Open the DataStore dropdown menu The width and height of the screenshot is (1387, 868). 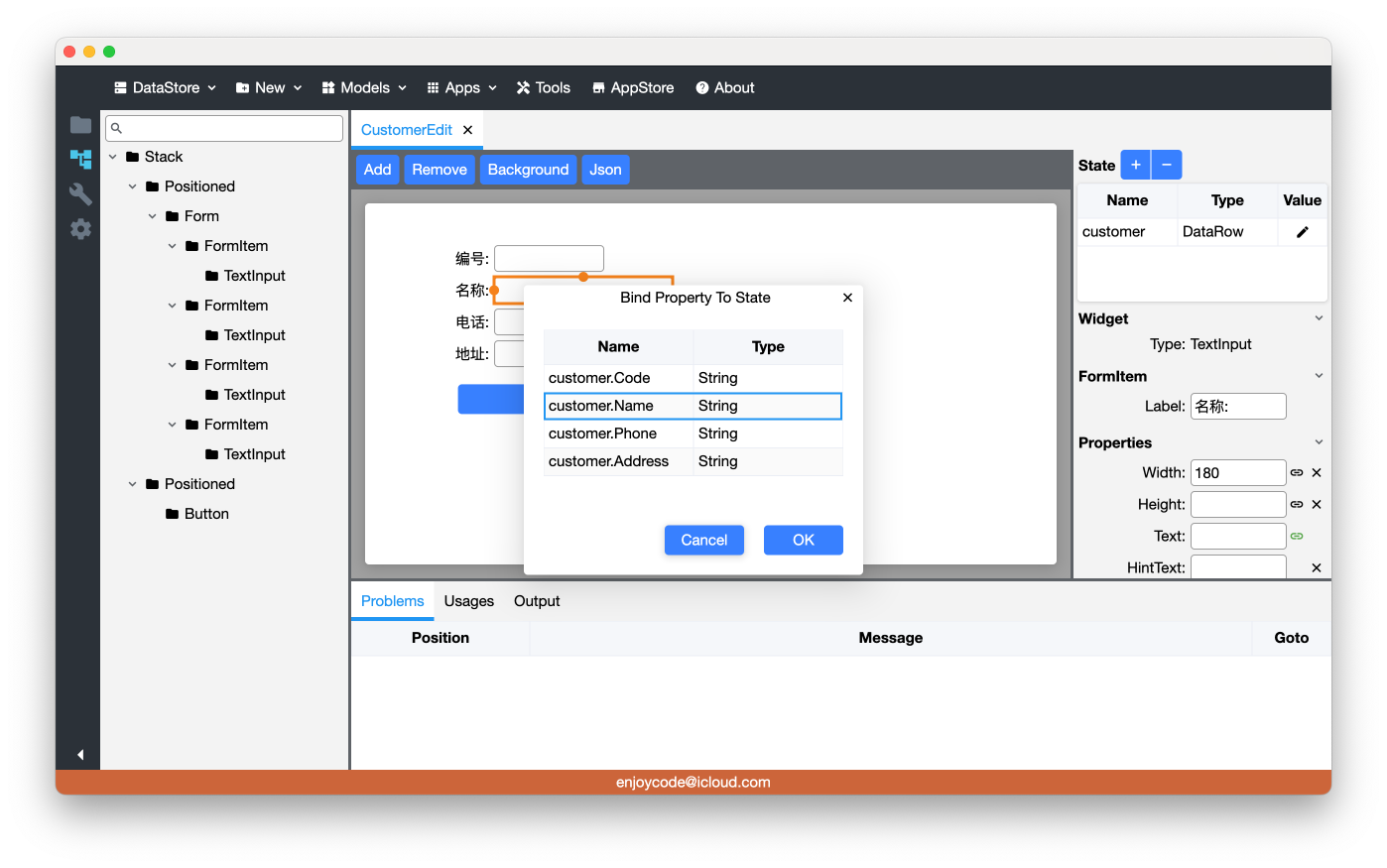tap(165, 87)
